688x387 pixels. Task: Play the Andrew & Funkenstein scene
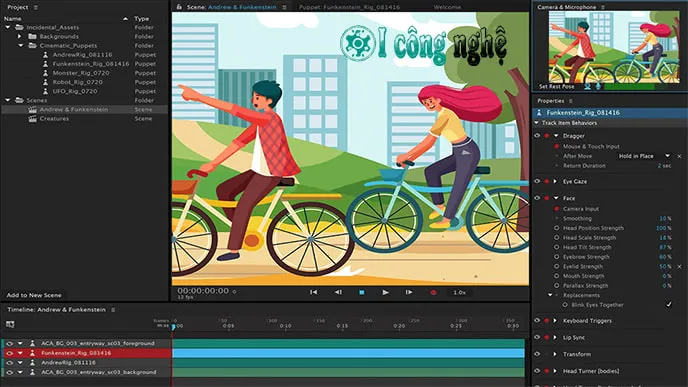[x=385, y=292]
